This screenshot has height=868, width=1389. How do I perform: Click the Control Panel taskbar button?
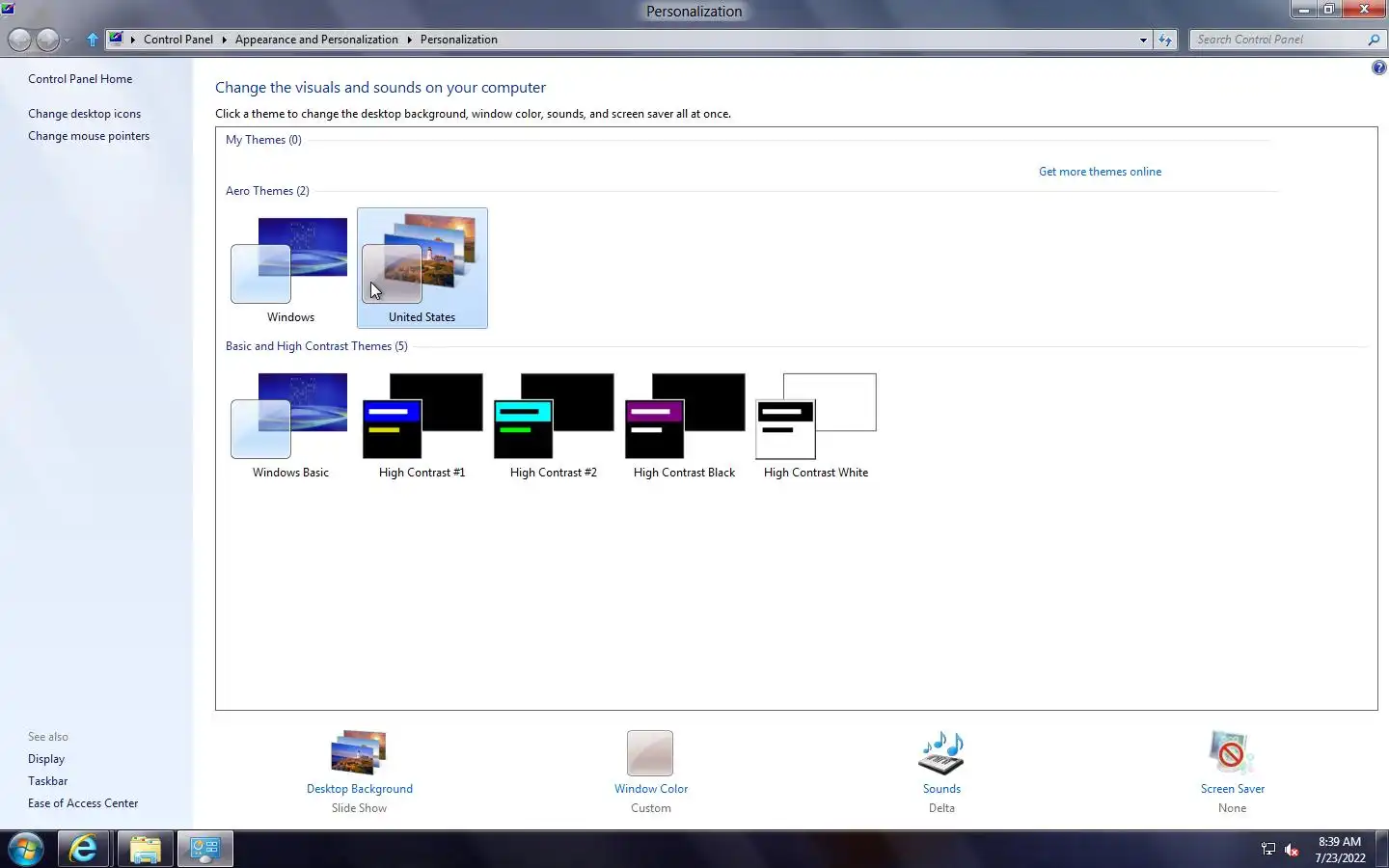click(204, 850)
